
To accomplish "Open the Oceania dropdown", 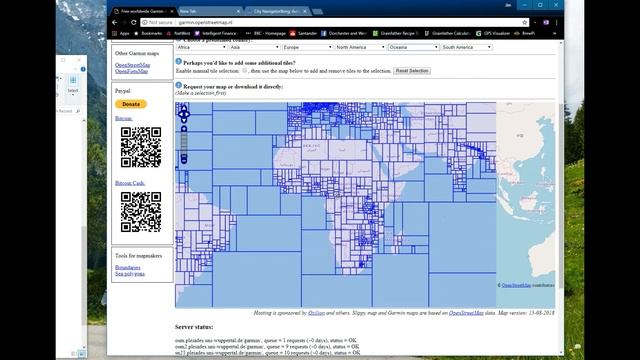I will pyautogui.click(x=413, y=47).
